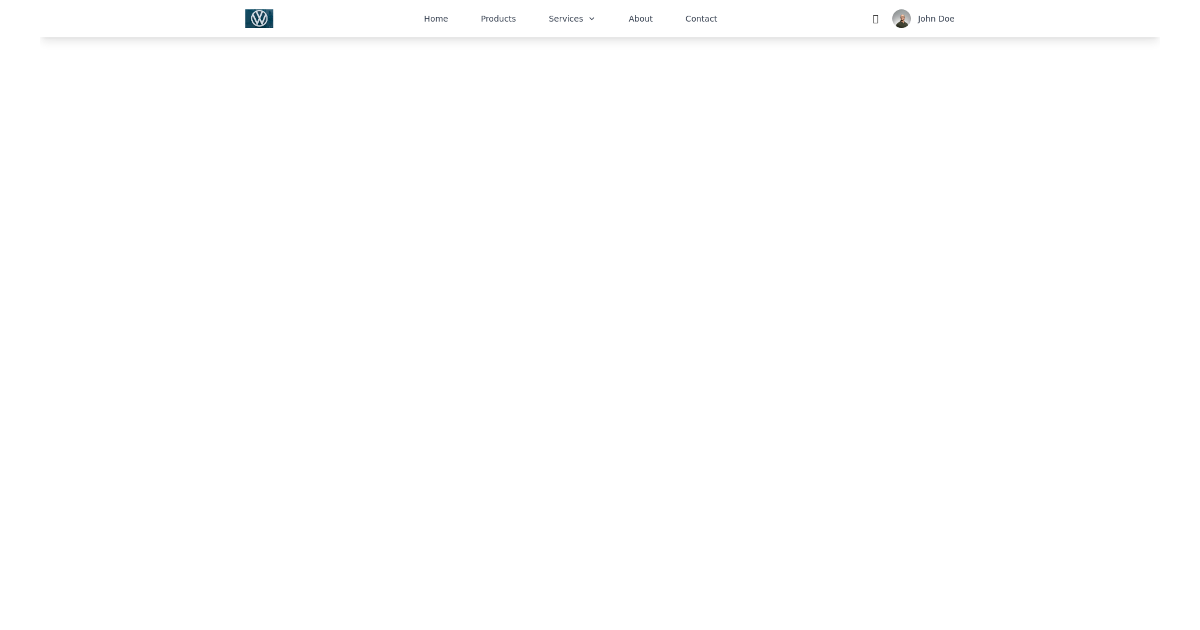Expand the Services dropdown menu
The image size is (1200, 630).
(x=571, y=18)
